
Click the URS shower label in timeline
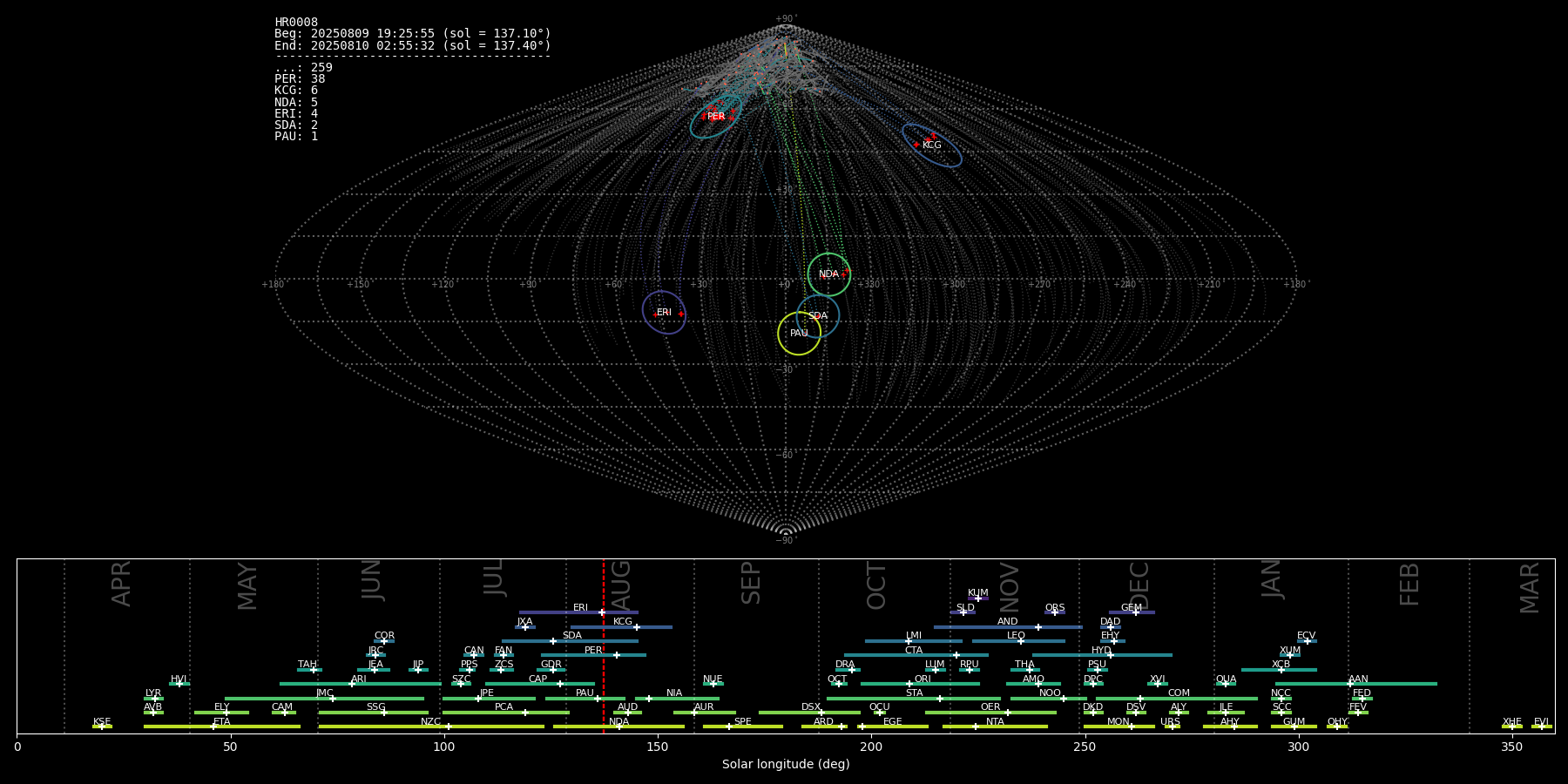[x=1170, y=722]
